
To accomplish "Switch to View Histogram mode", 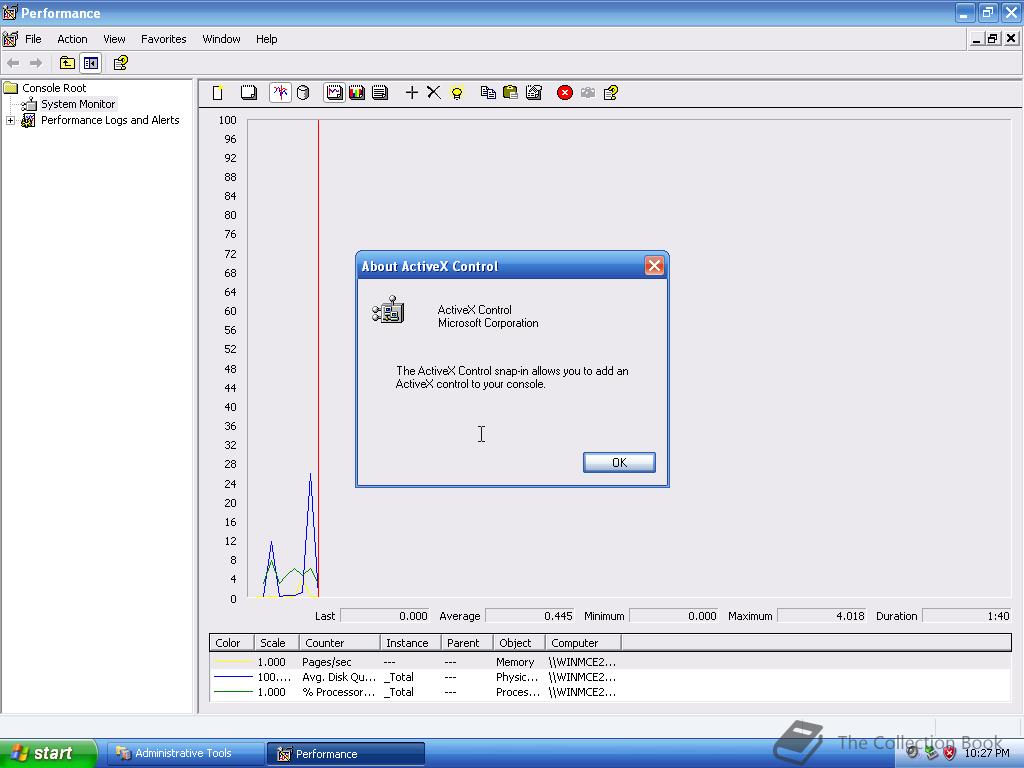I will click(x=357, y=93).
